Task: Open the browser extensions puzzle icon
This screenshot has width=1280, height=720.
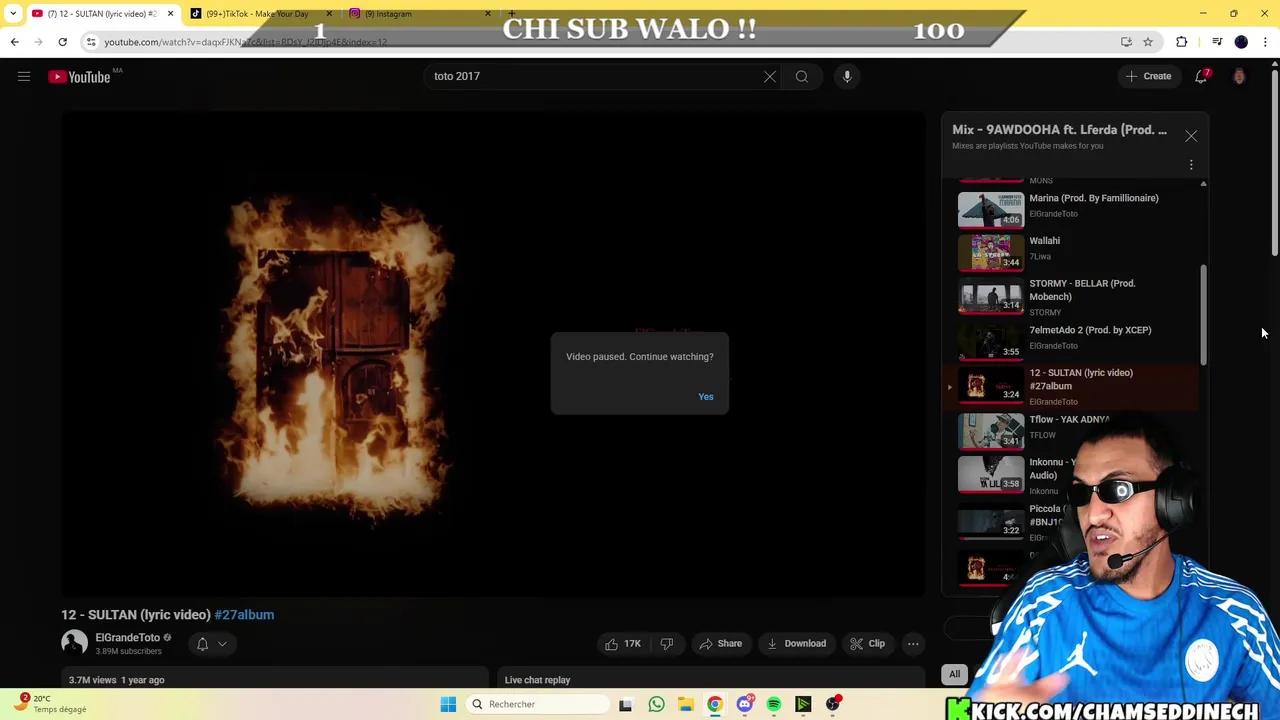Action: (1182, 42)
